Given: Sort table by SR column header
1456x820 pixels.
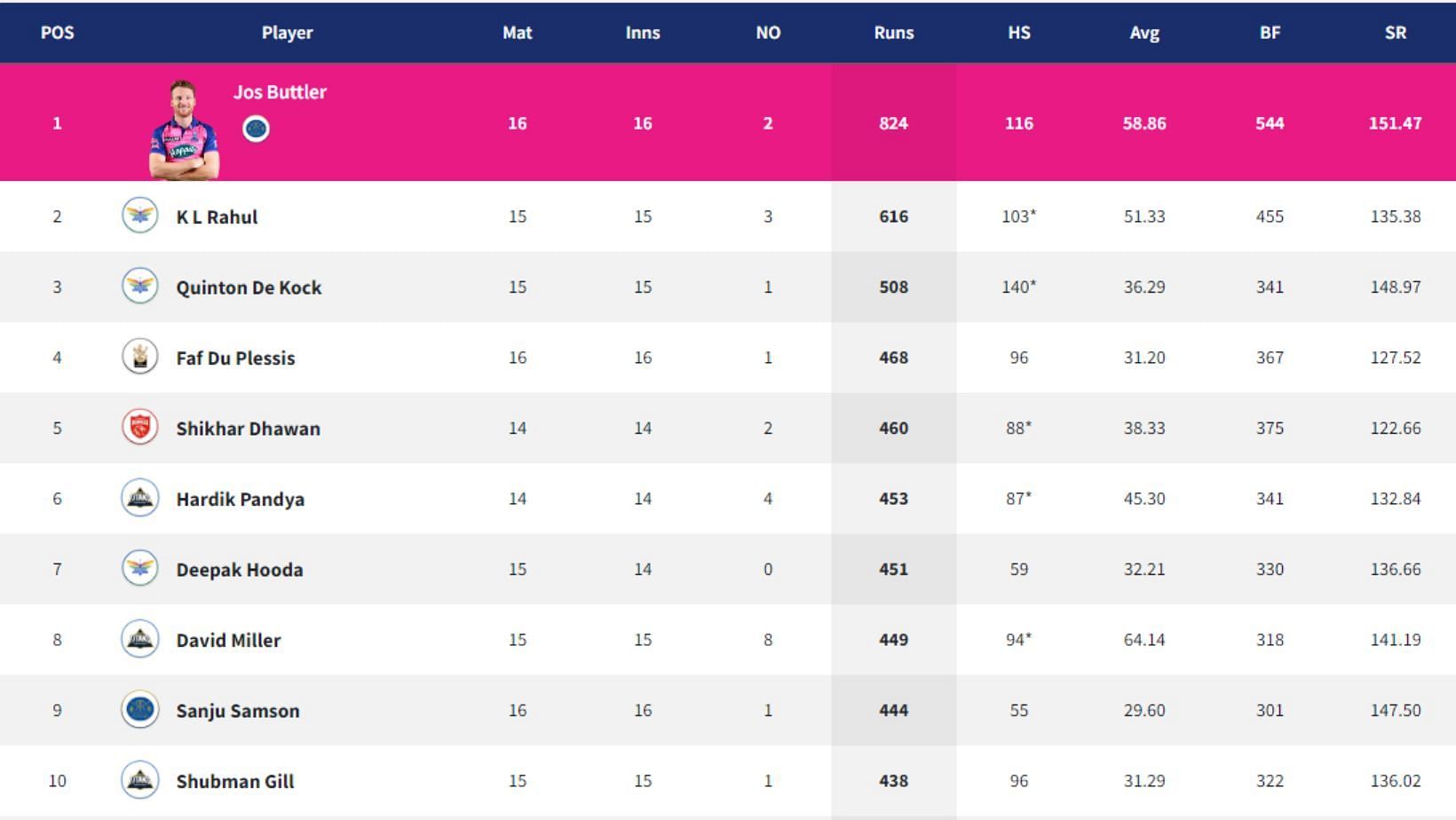Looking at the screenshot, I should click(1395, 33).
